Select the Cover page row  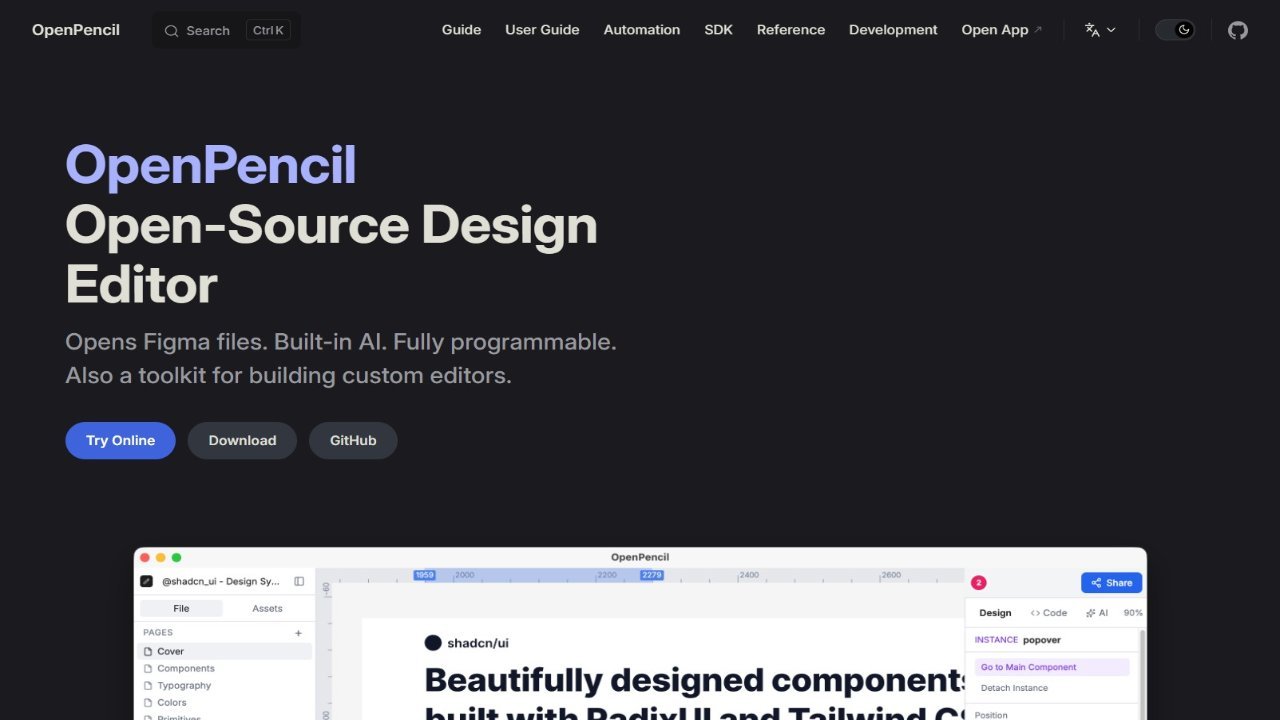click(225, 651)
